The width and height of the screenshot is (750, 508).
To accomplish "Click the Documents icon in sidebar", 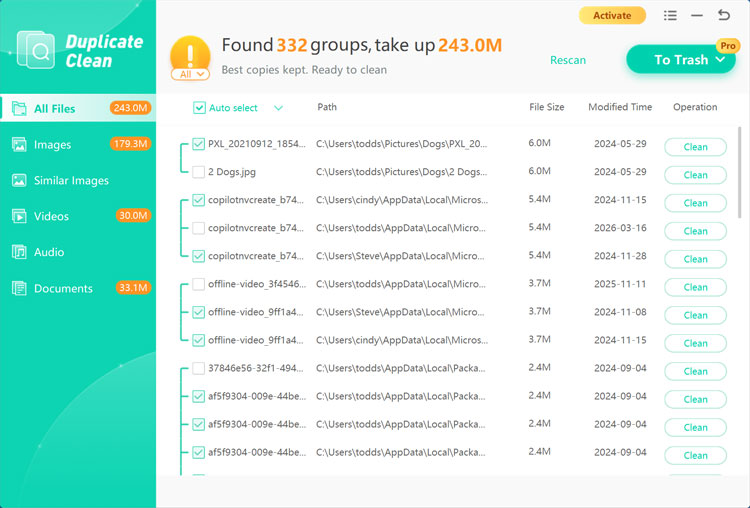I will (x=18, y=288).
